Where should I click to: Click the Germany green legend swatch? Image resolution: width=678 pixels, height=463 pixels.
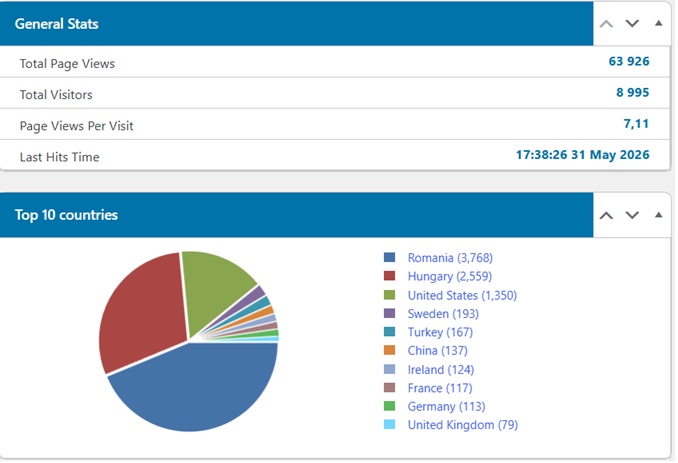click(391, 408)
